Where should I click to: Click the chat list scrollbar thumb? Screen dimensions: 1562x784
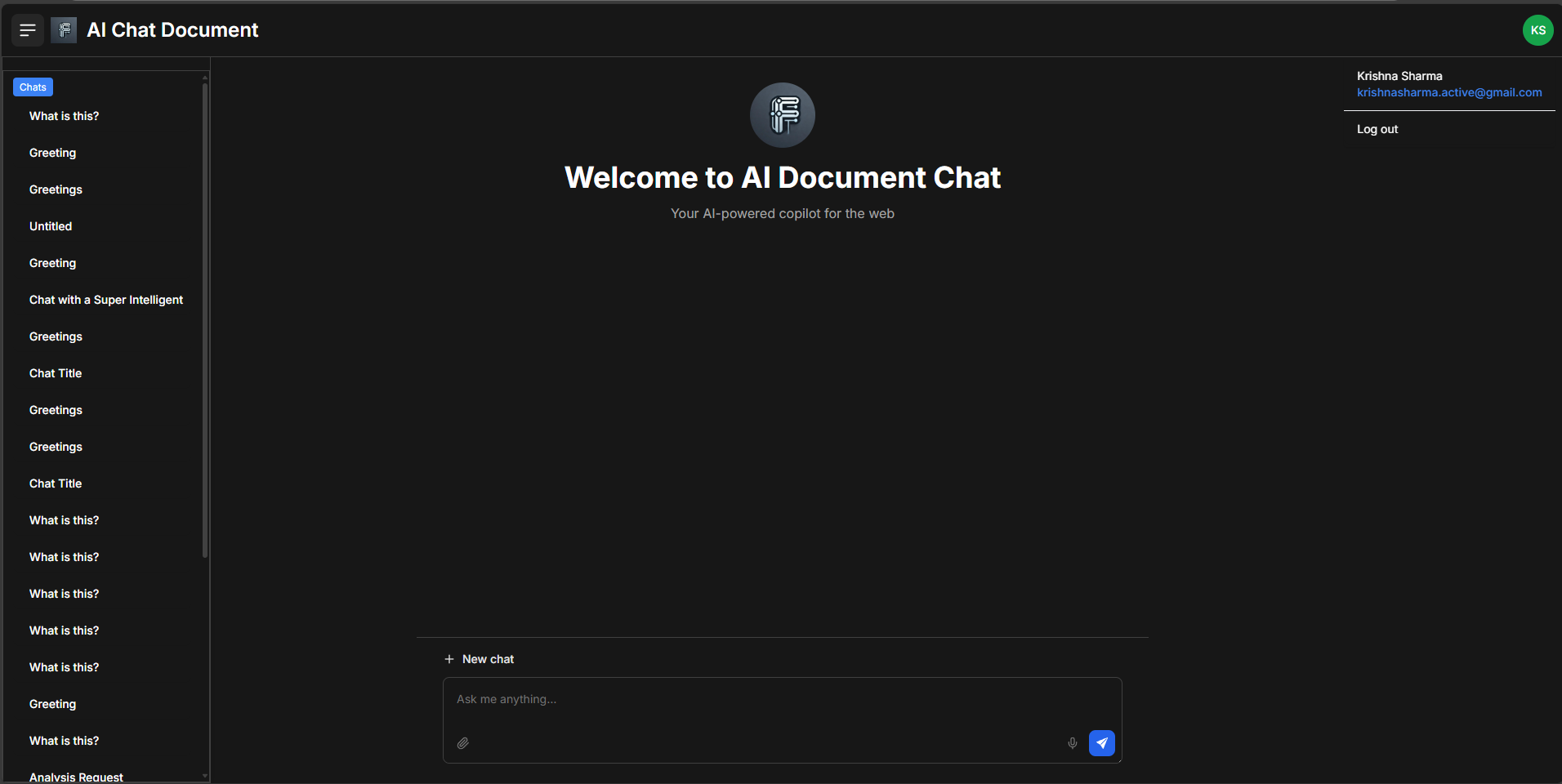point(205,318)
